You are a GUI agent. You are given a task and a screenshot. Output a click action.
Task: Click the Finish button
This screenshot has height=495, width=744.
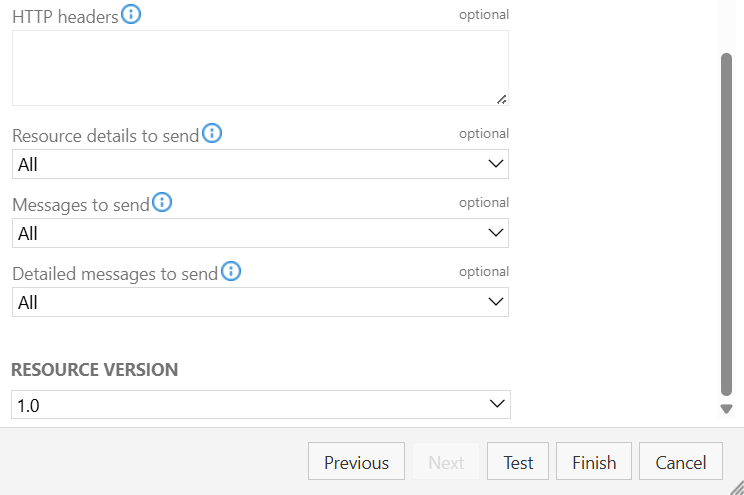coord(594,463)
